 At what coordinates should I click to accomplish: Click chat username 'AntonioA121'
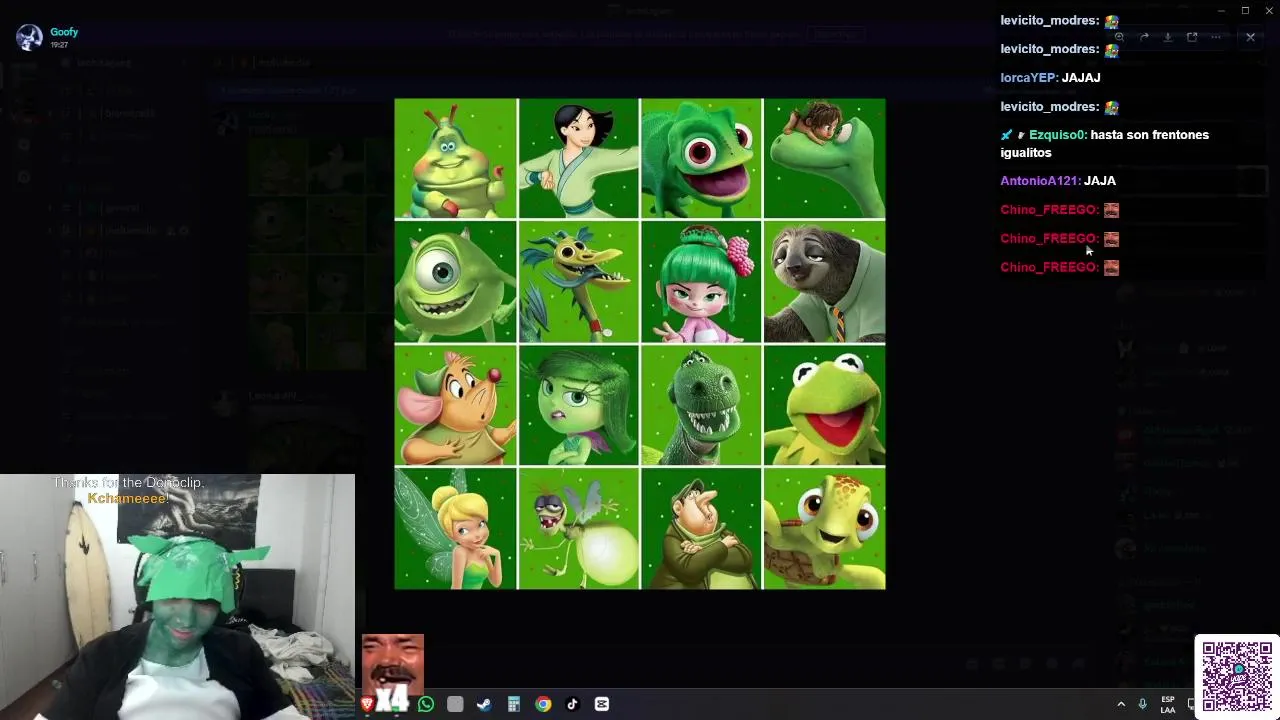1039,181
